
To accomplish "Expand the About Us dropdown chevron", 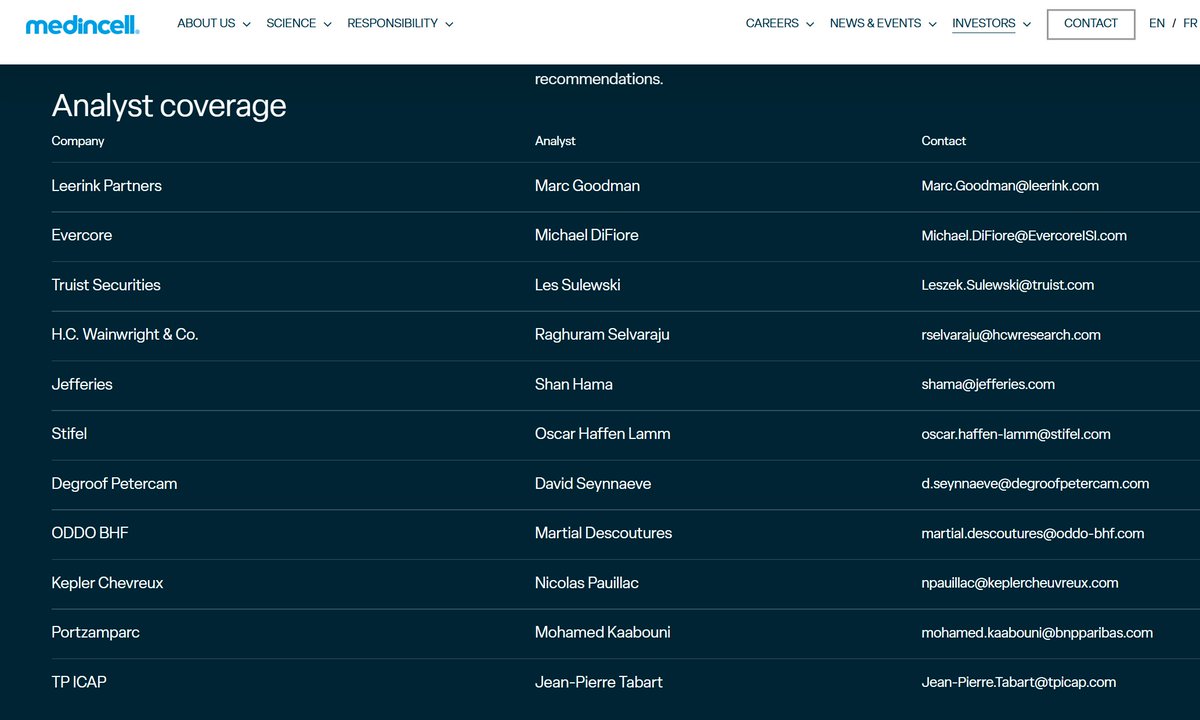I will point(246,24).
